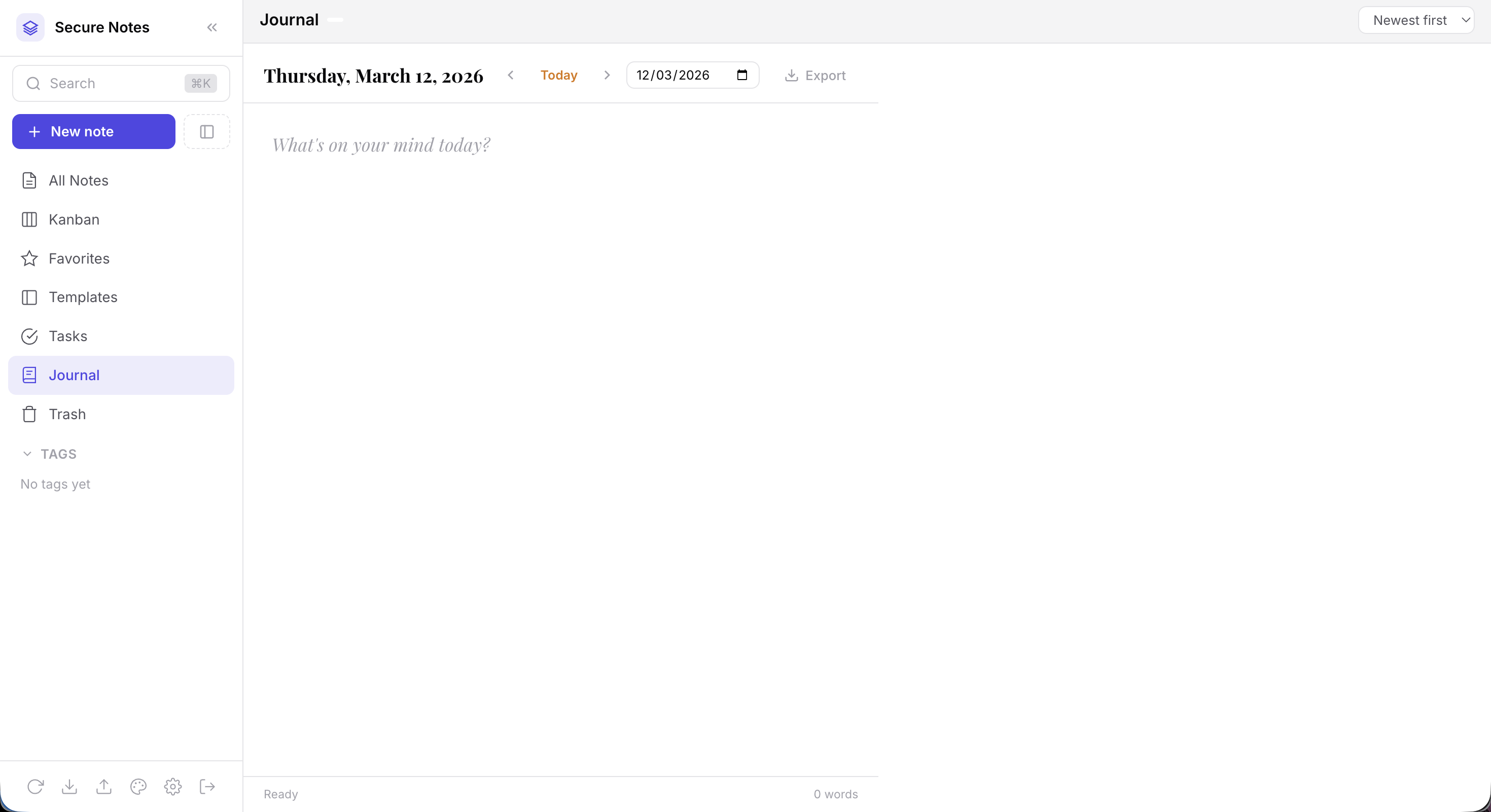Click the search magnifier icon
The height and width of the screenshot is (812, 1491).
click(x=32, y=83)
